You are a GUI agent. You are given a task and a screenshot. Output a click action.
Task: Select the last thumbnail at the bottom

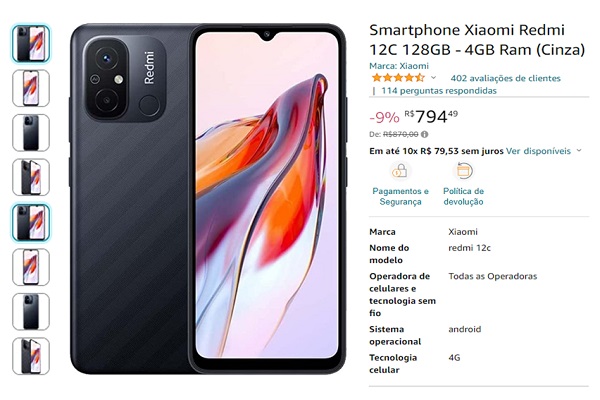point(31,356)
